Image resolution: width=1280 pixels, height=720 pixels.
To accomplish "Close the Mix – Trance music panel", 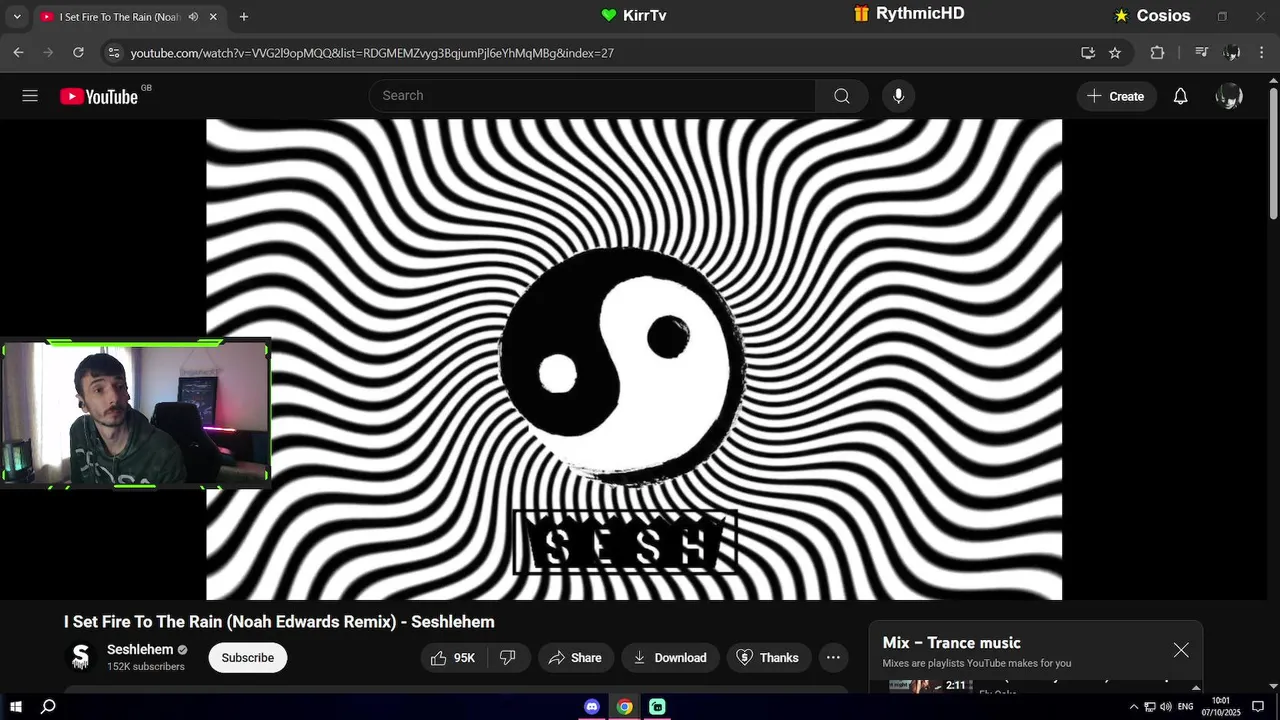I will pyautogui.click(x=1181, y=650).
